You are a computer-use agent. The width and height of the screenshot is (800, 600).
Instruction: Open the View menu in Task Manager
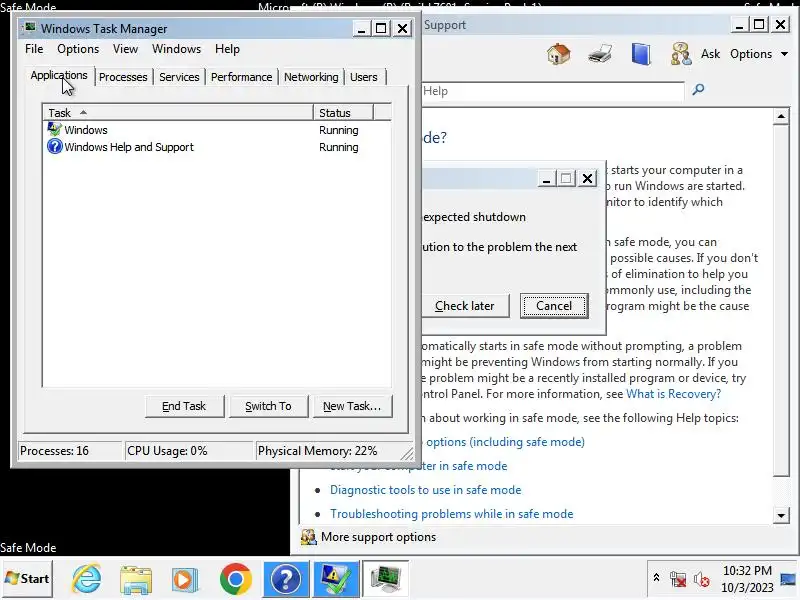(x=125, y=49)
